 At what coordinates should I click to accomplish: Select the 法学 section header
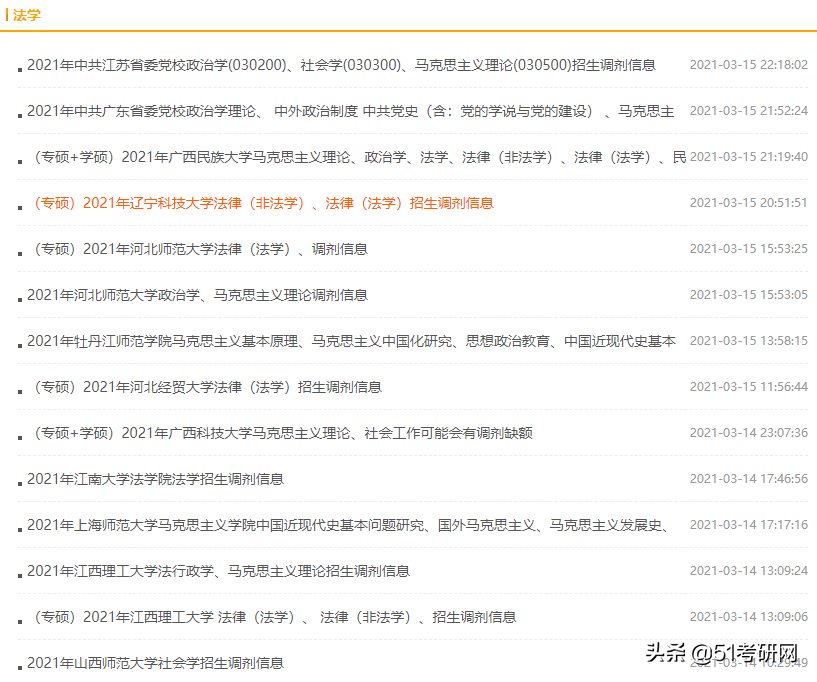[27, 15]
